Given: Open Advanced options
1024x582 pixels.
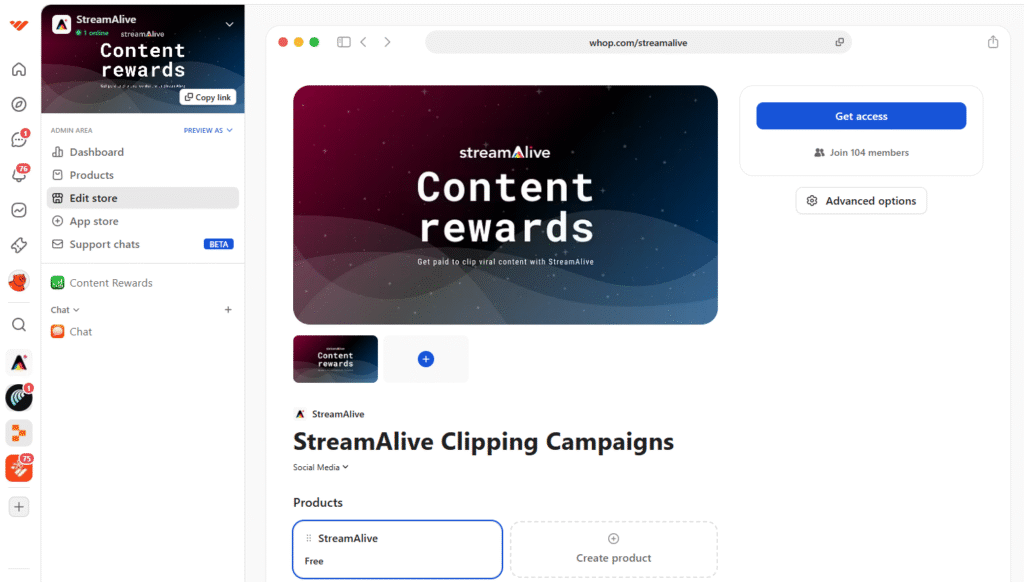Looking at the screenshot, I should pyautogui.click(x=861, y=201).
